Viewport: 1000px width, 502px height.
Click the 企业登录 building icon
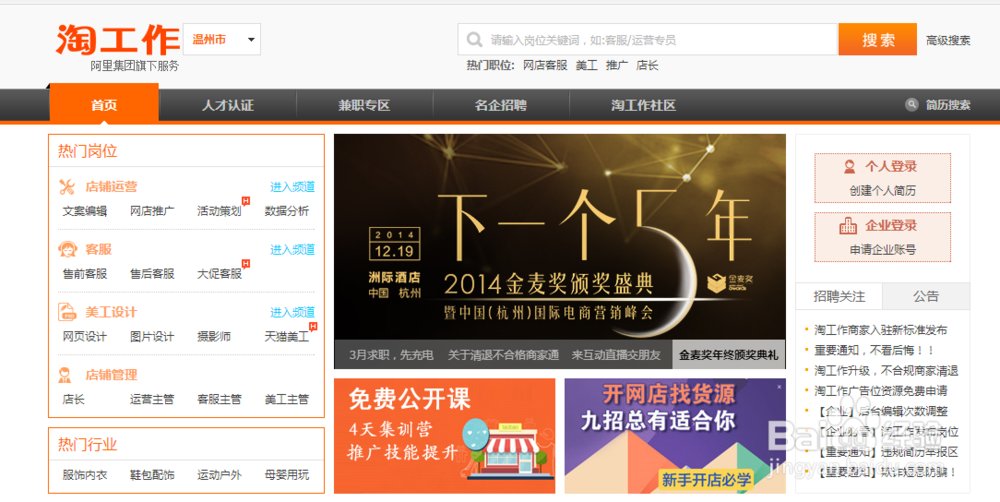tap(848, 226)
